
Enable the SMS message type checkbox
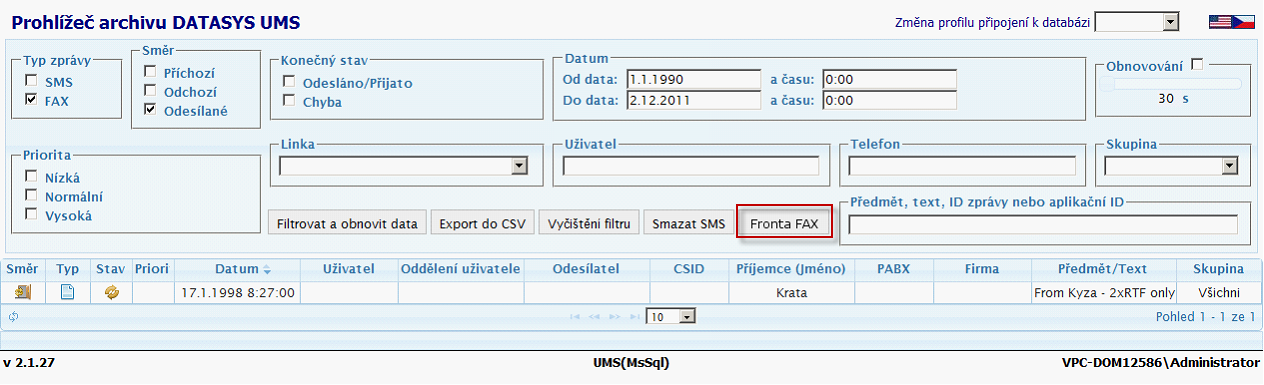(32, 81)
